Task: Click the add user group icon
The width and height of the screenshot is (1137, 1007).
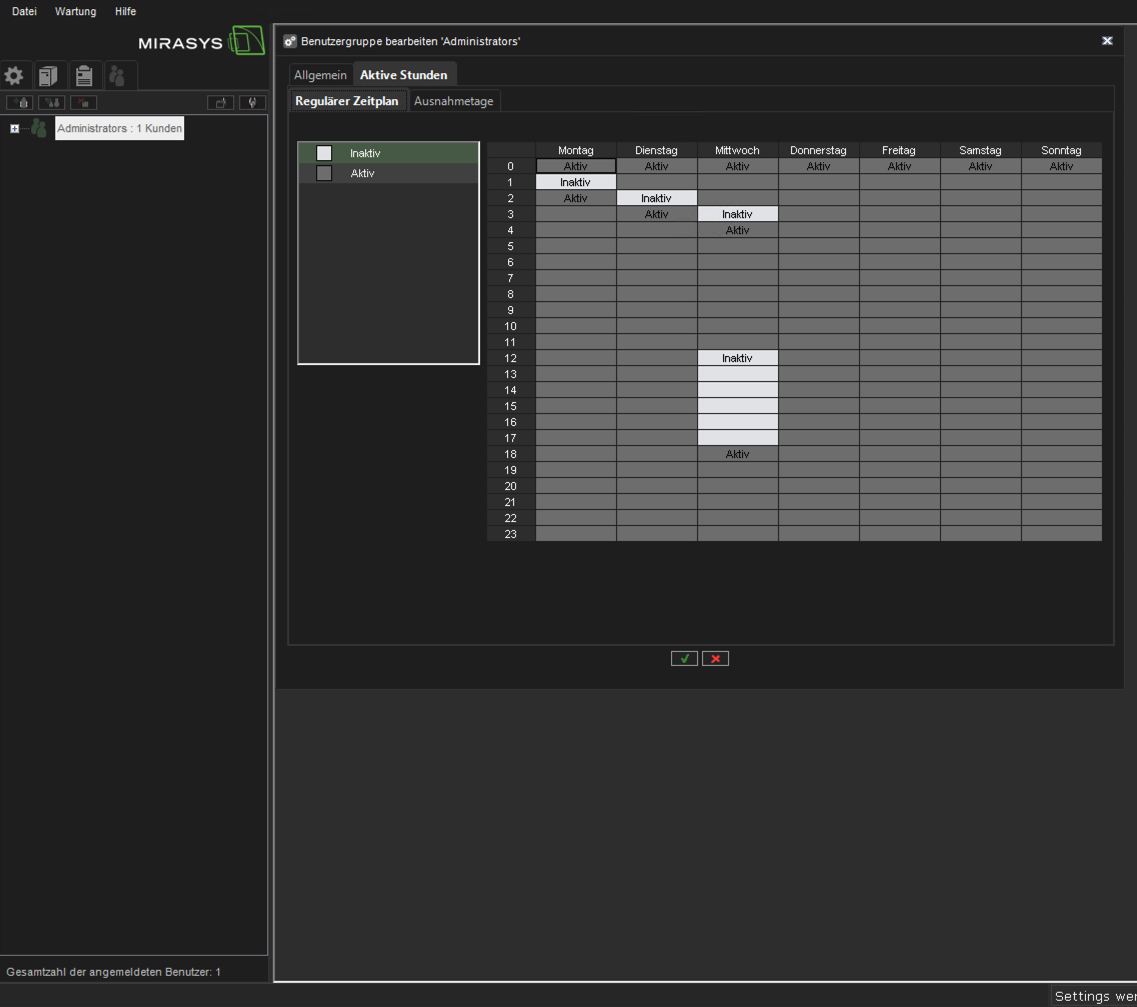Action: coord(51,102)
